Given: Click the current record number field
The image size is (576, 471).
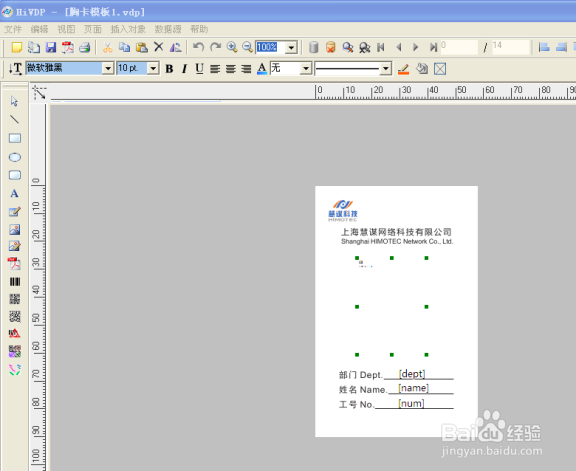Looking at the screenshot, I should 459,47.
